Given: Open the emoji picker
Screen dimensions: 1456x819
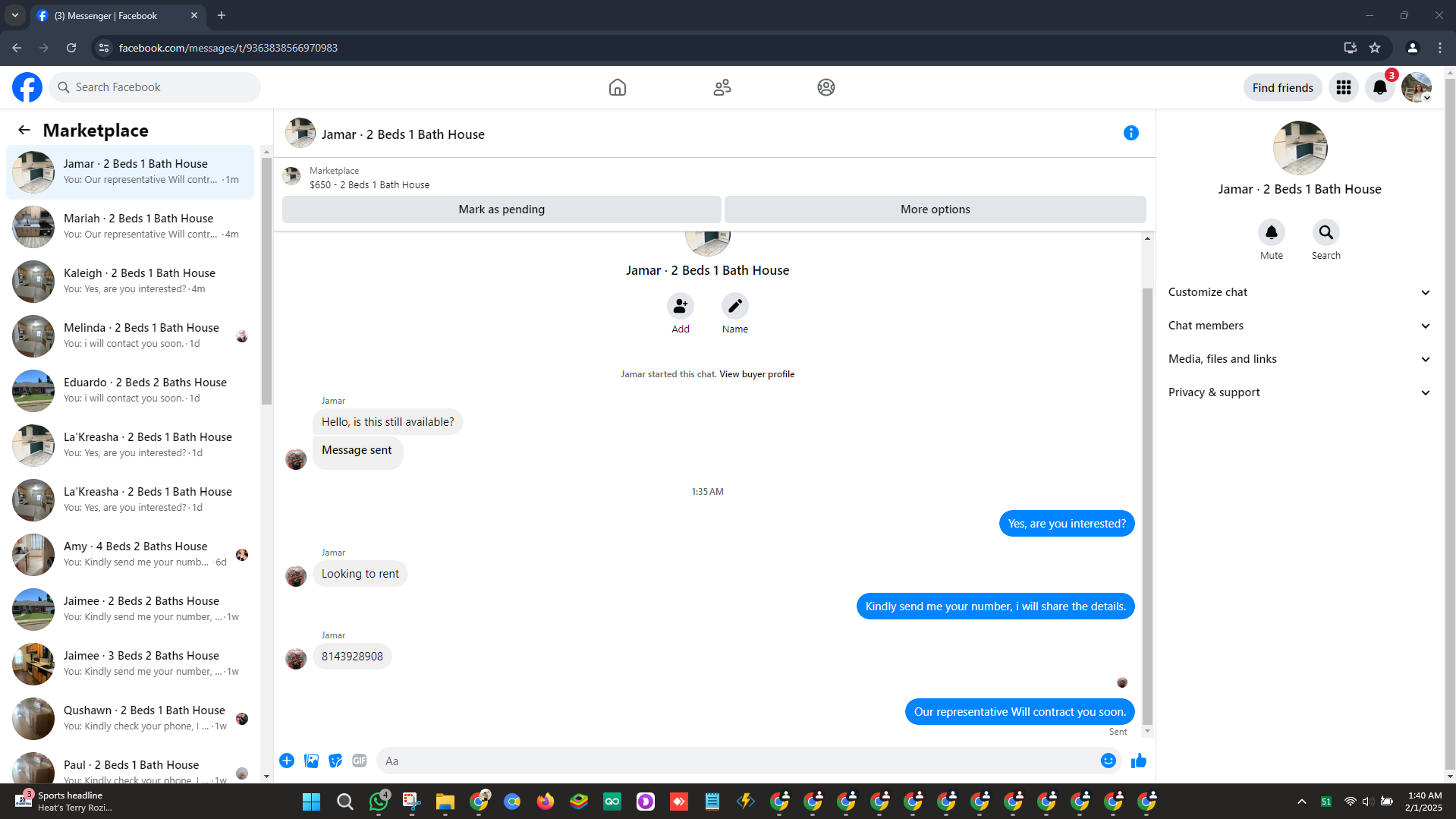Looking at the screenshot, I should [x=1109, y=761].
